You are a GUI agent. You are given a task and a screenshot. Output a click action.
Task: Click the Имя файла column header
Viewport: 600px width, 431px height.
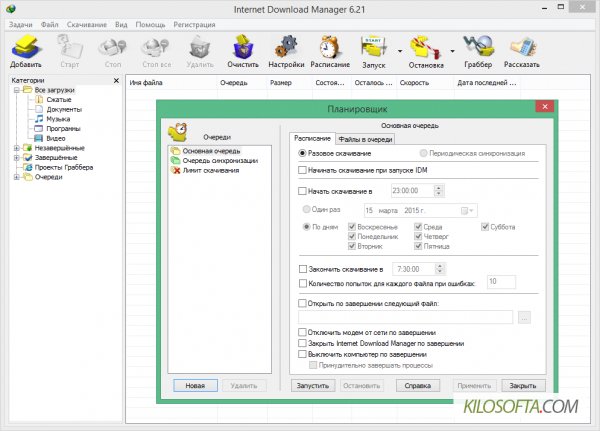pos(171,83)
